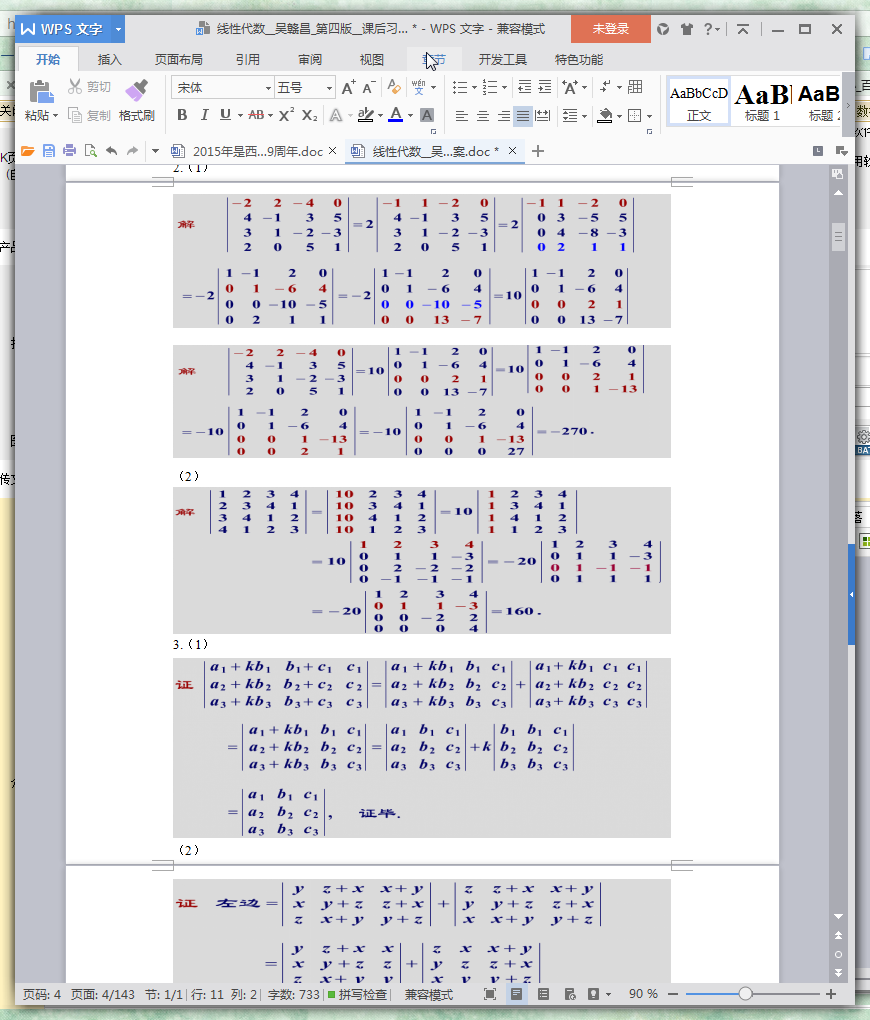Open the quick access toolbar customize arrow
Screen dimensions: 870x1020
pos(155,152)
